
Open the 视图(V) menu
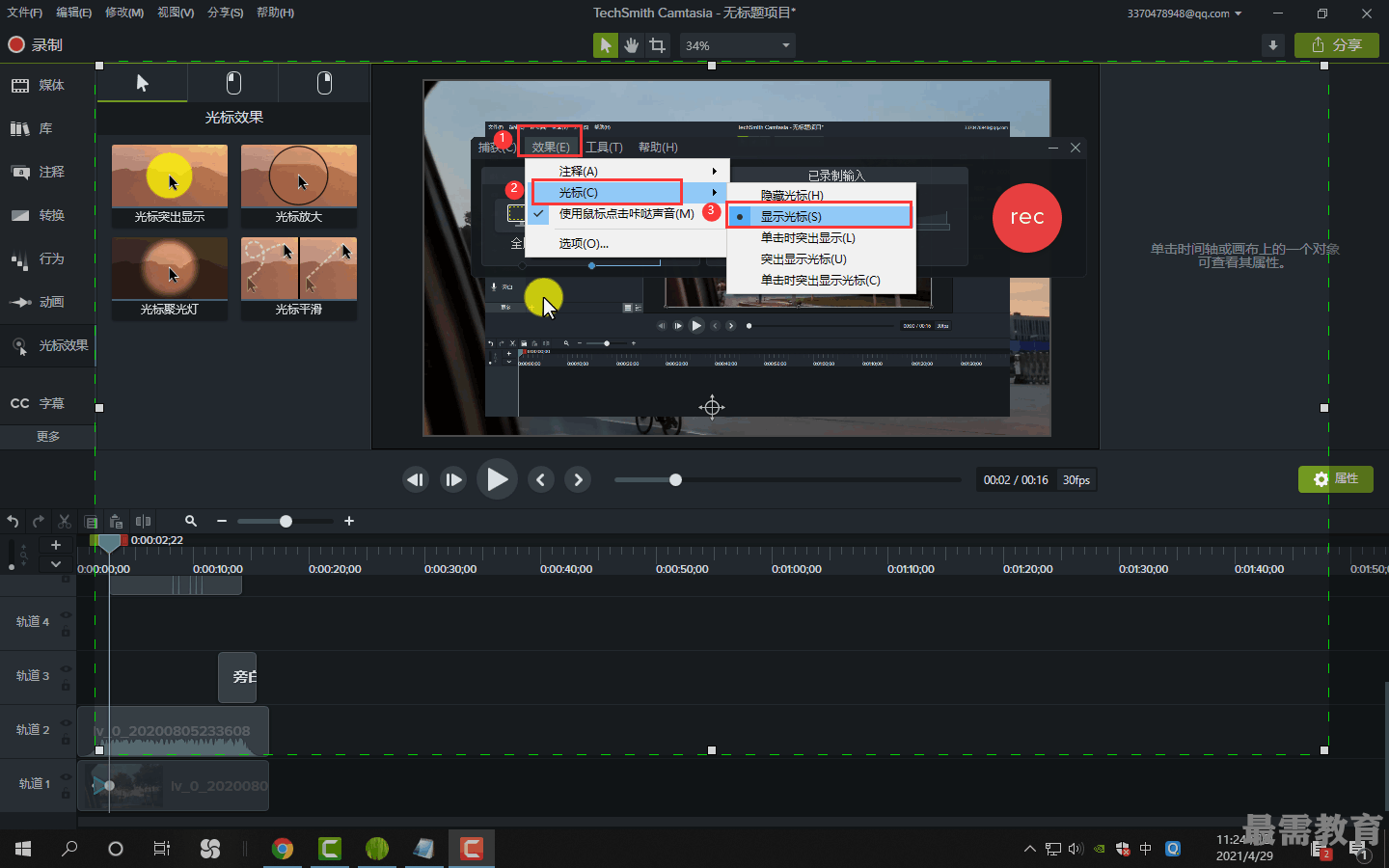pos(176,13)
